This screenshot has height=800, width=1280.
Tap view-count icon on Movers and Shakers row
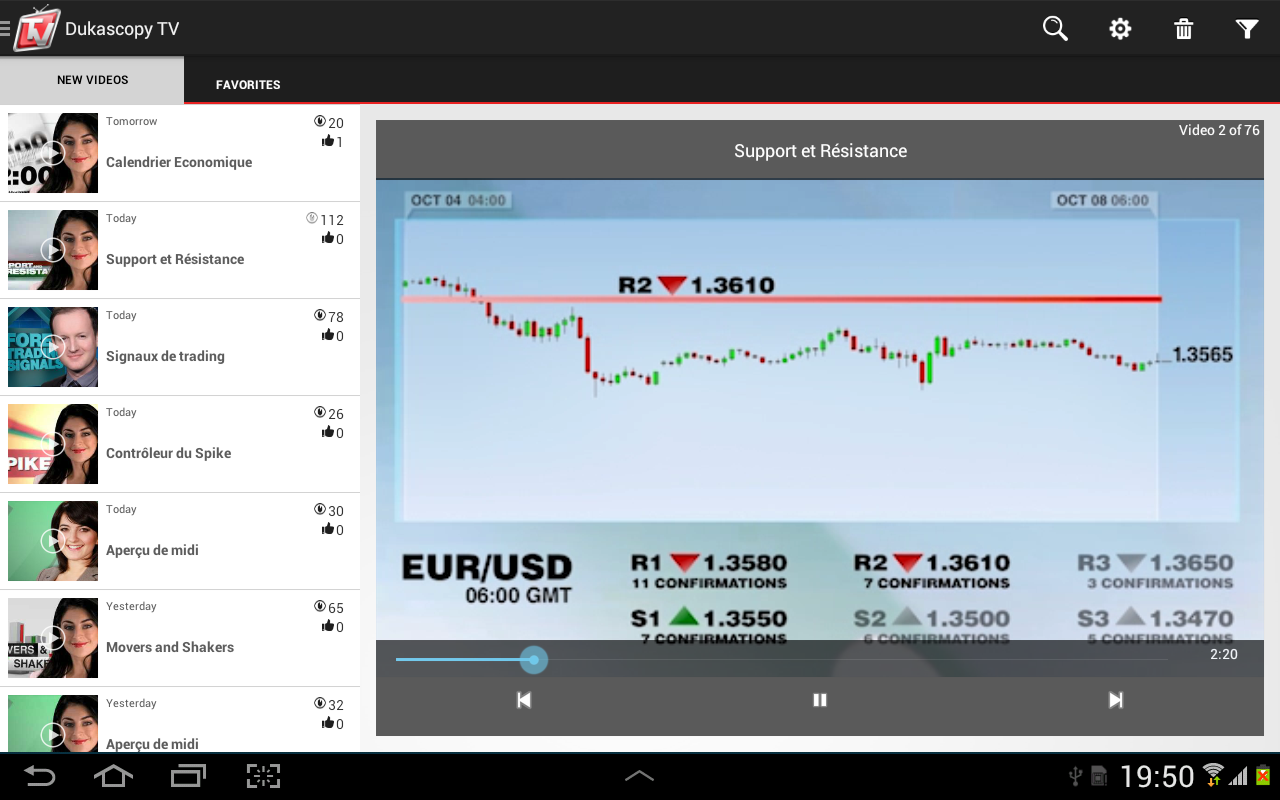[320, 607]
